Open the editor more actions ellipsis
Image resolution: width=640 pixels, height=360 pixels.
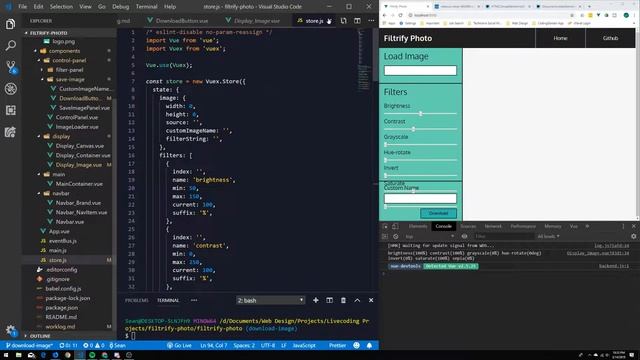(371, 21)
